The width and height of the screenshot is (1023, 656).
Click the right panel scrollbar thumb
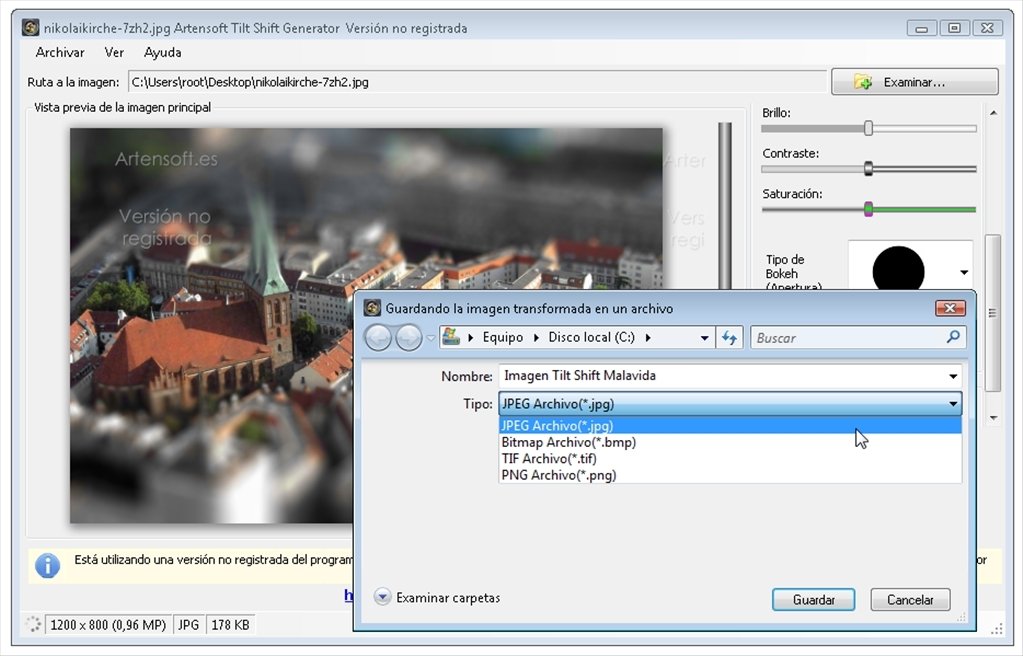[992, 313]
